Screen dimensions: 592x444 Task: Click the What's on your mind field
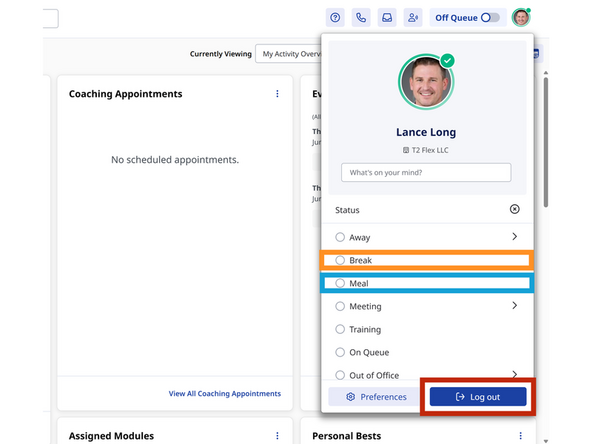click(x=426, y=173)
